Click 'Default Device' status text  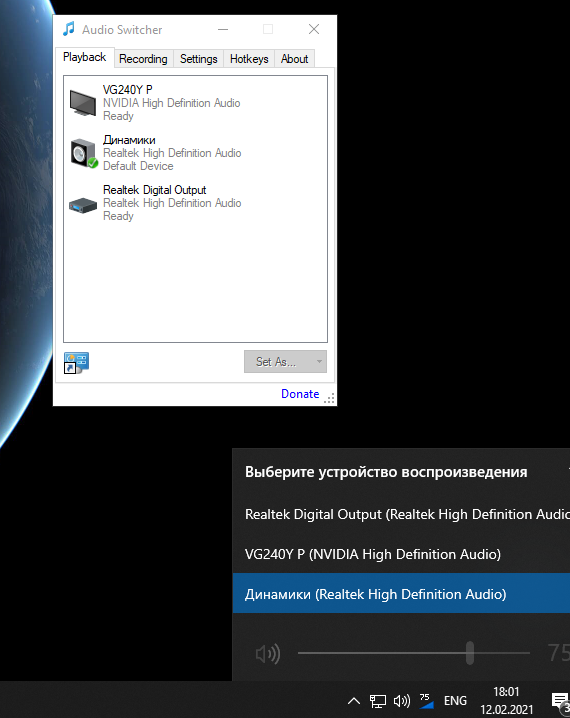[138, 166]
